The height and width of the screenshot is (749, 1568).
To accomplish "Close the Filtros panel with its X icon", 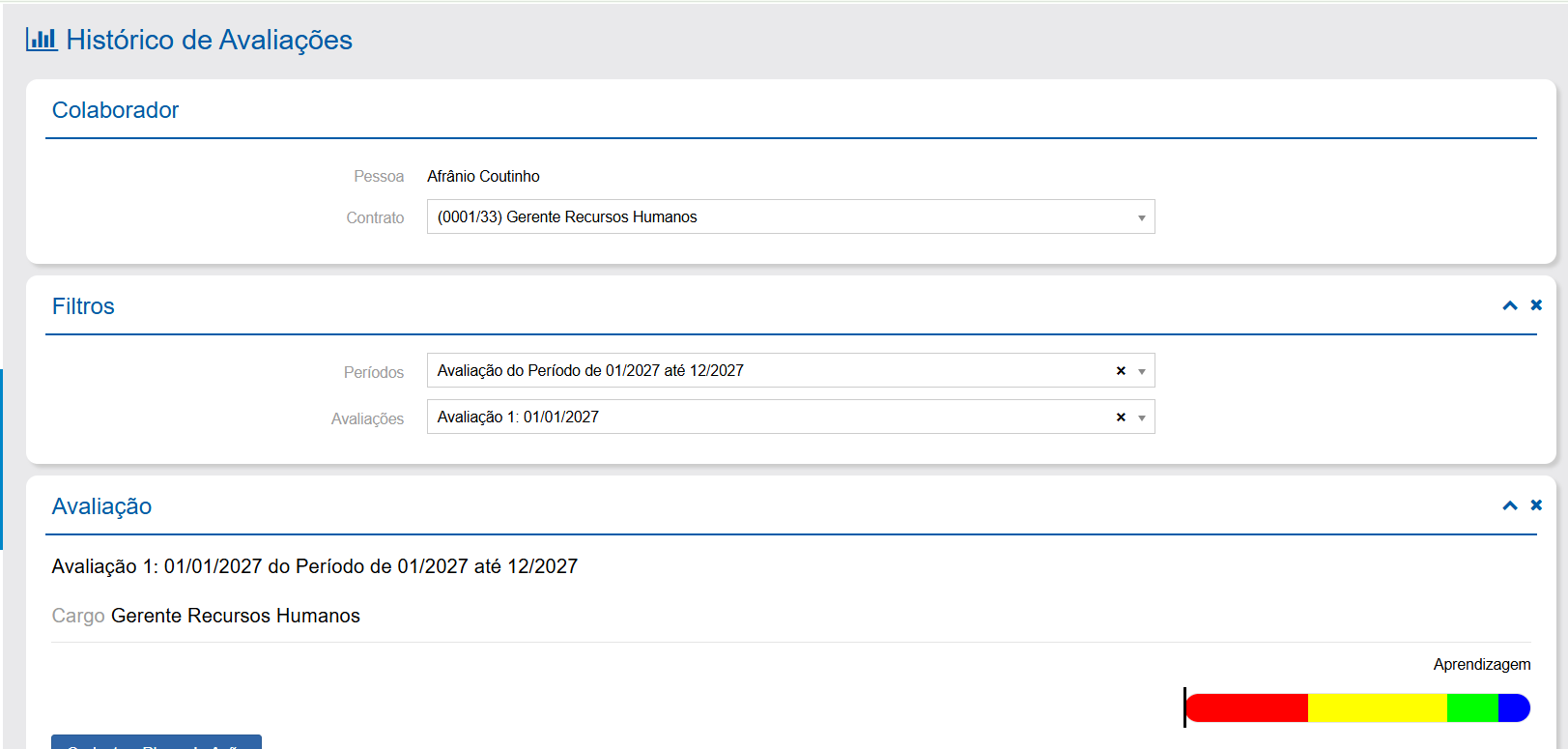I will click(1536, 305).
